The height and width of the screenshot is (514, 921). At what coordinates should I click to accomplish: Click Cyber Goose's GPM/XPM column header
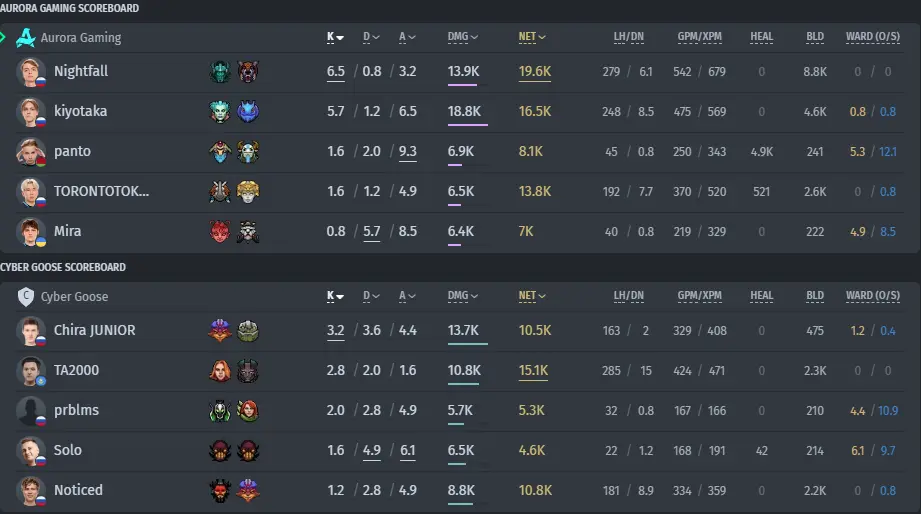coord(700,296)
